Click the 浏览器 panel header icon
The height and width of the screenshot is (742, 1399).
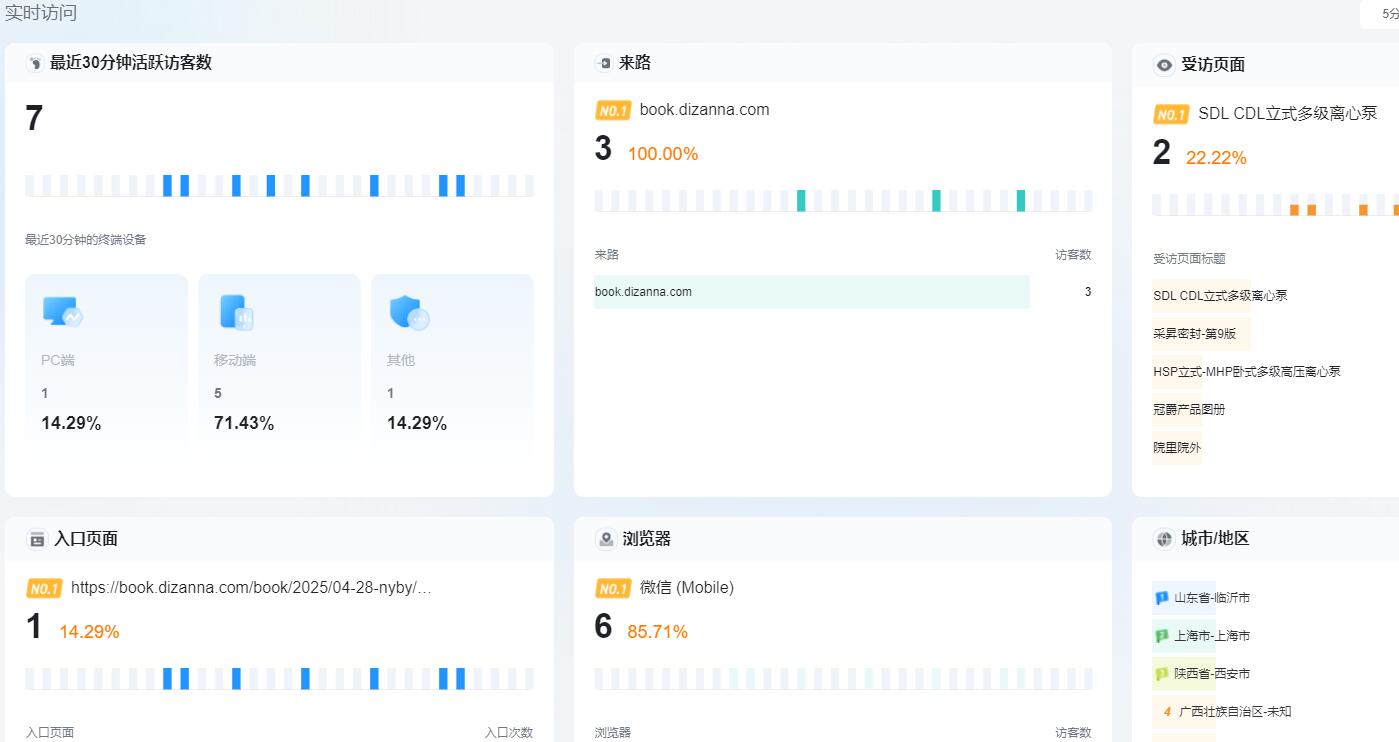click(605, 539)
